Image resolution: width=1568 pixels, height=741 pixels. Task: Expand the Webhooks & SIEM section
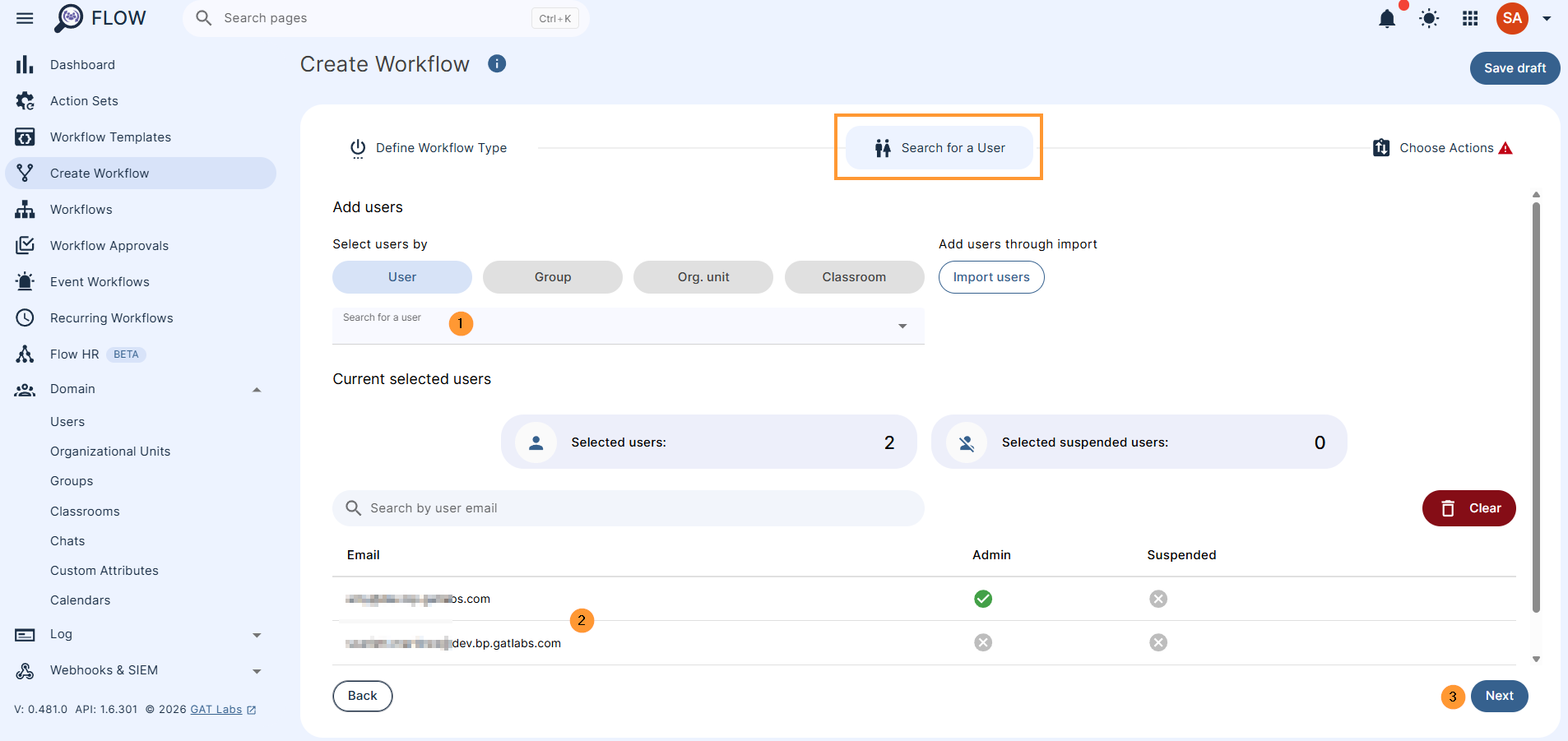click(x=257, y=671)
